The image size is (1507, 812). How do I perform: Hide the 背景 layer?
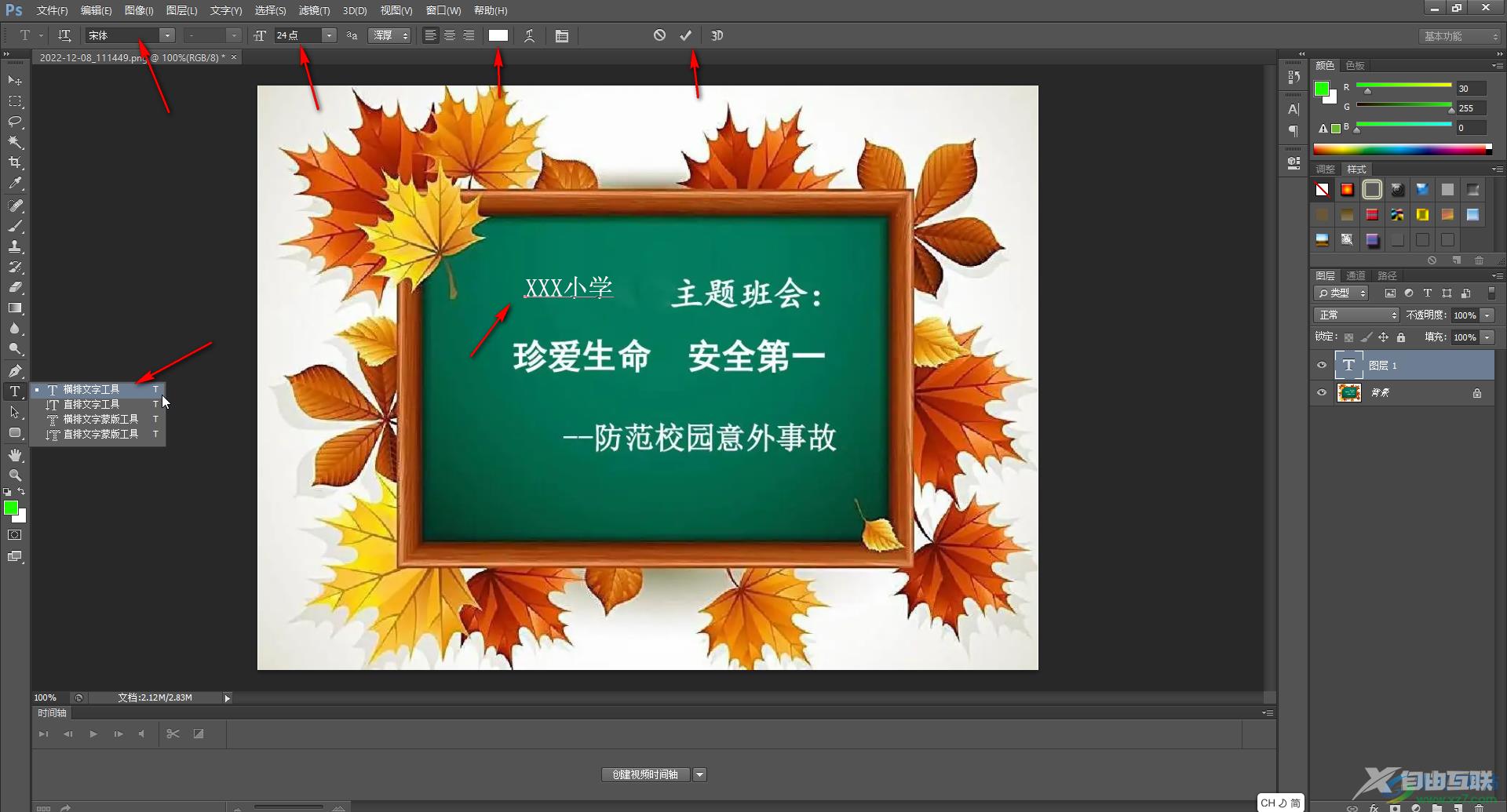tap(1322, 392)
